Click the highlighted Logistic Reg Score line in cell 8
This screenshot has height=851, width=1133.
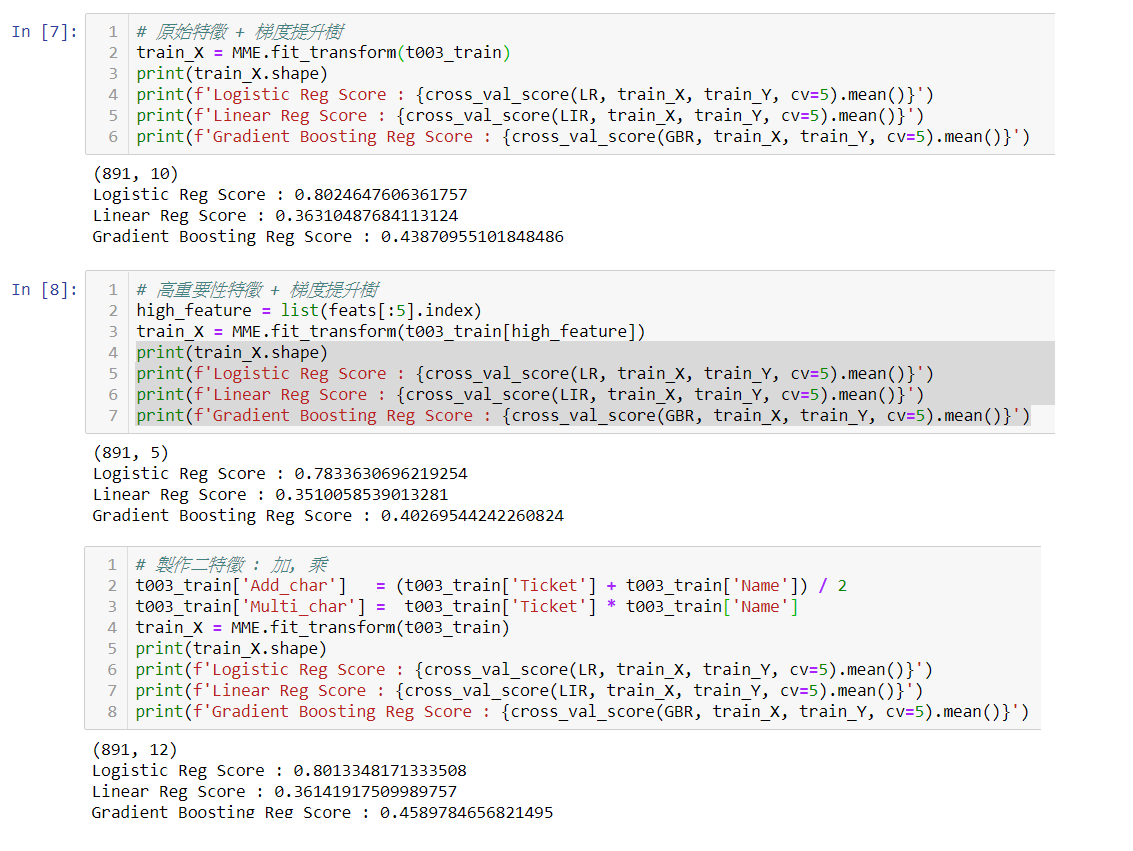535,373
